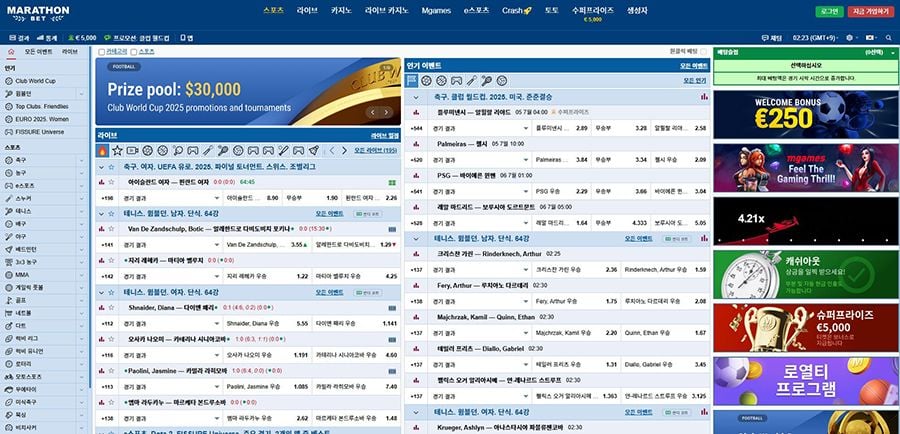Select the fire hot-events icon in live filter
Image resolution: width=900 pixels, height=434 pixels.
[103, 151]
